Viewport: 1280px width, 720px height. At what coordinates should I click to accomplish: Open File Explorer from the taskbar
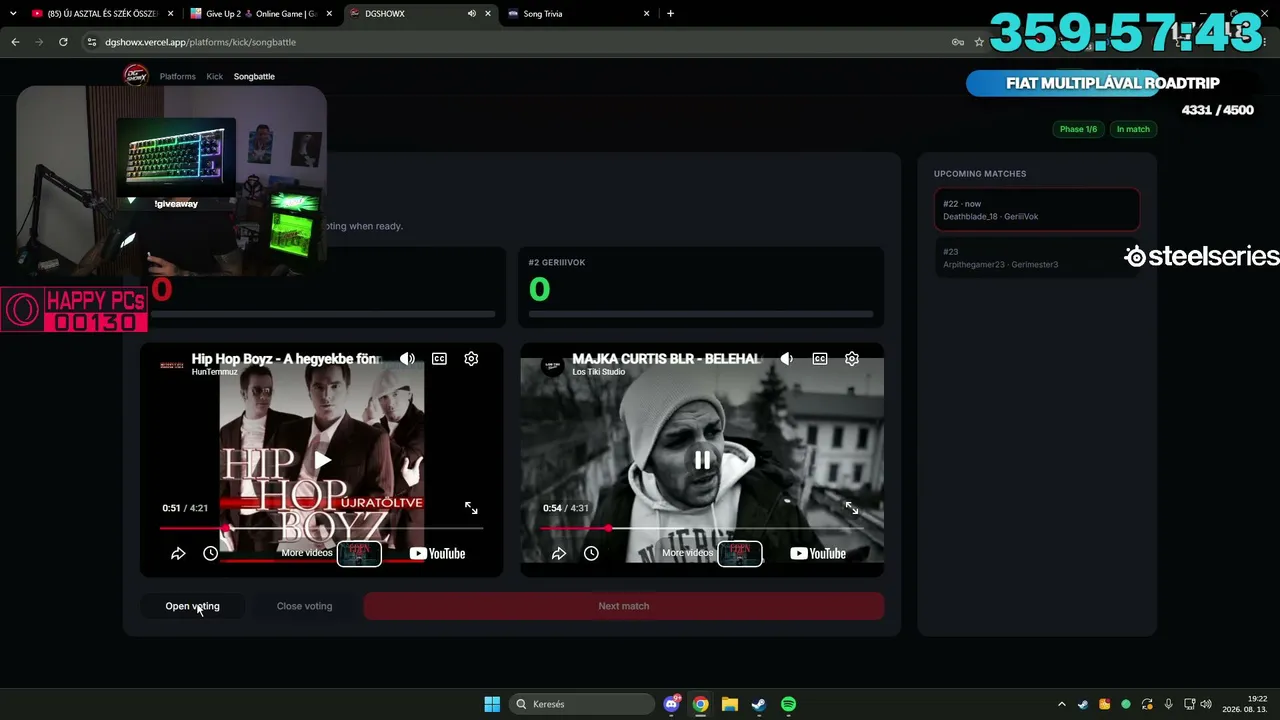pos(730,704)
